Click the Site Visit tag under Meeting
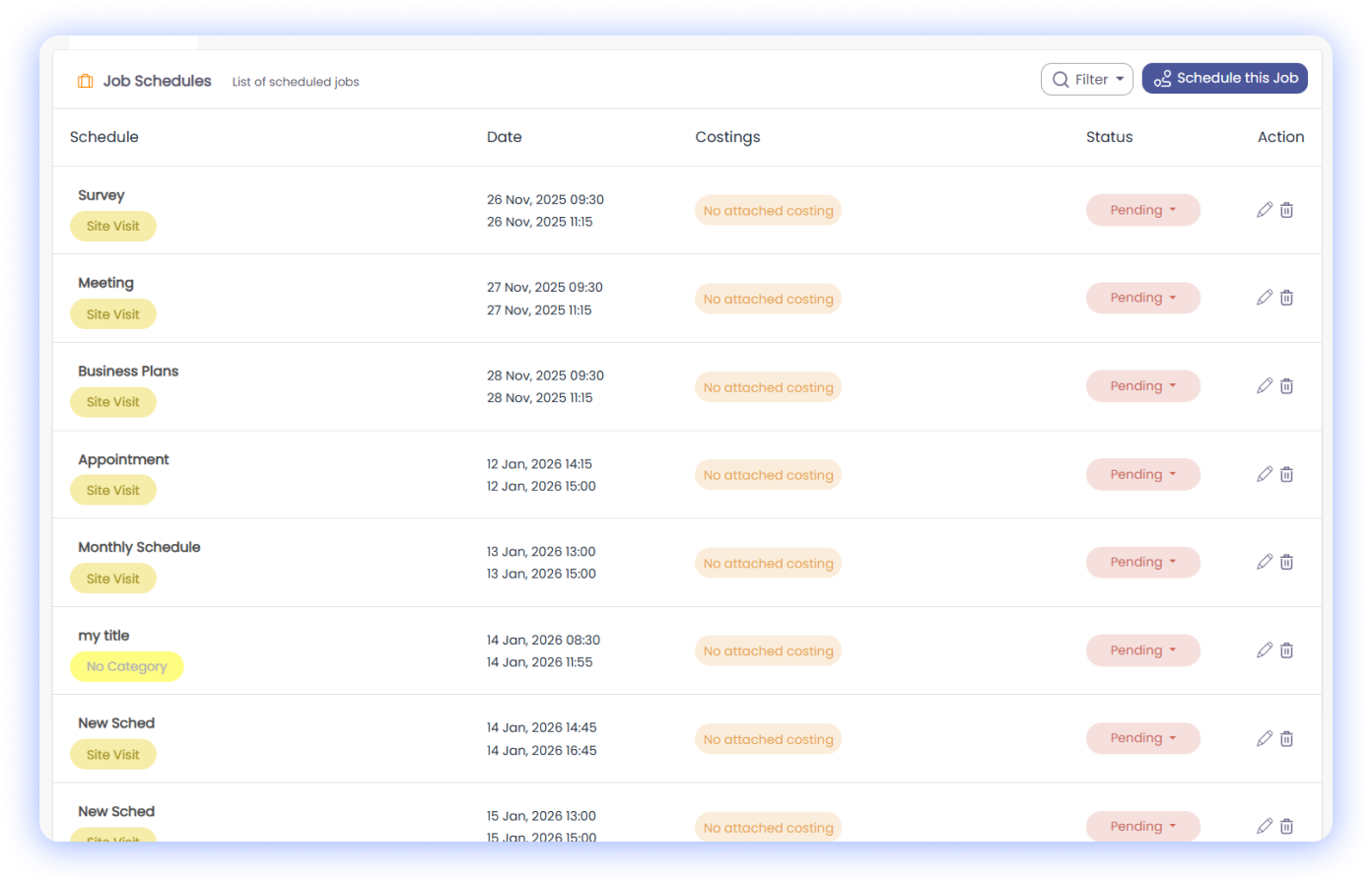 (113, 314)
